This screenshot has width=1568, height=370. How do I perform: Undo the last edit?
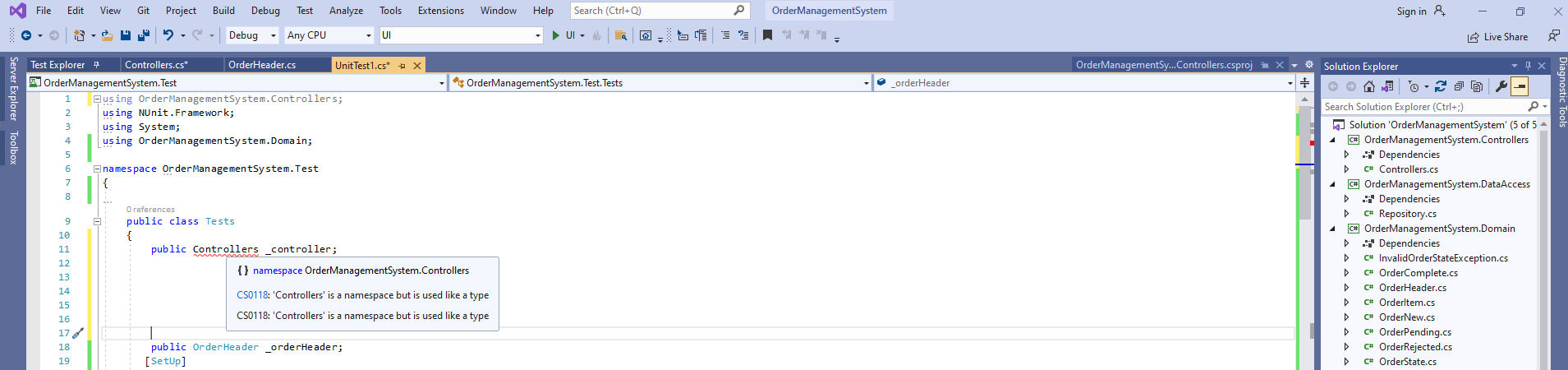pos(168,35)
